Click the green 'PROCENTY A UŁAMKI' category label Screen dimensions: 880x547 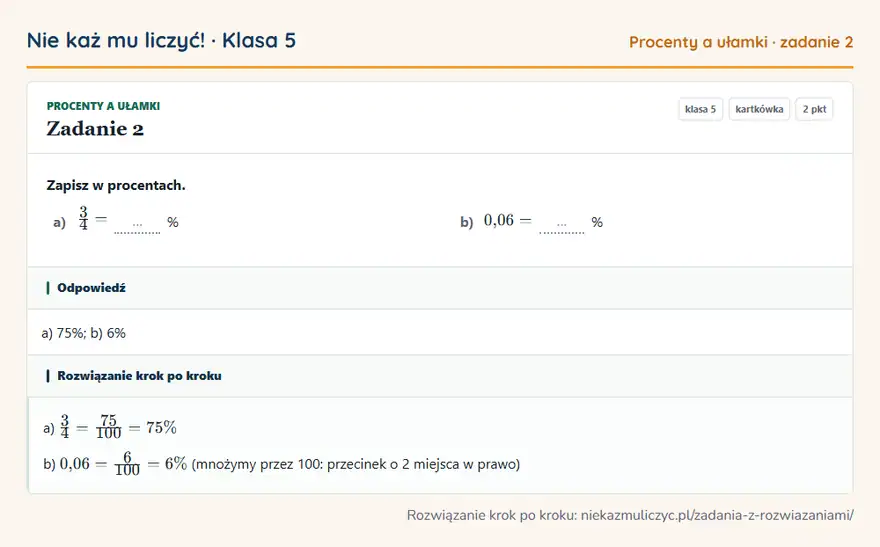pyautogui.click(x=103, y=106)
